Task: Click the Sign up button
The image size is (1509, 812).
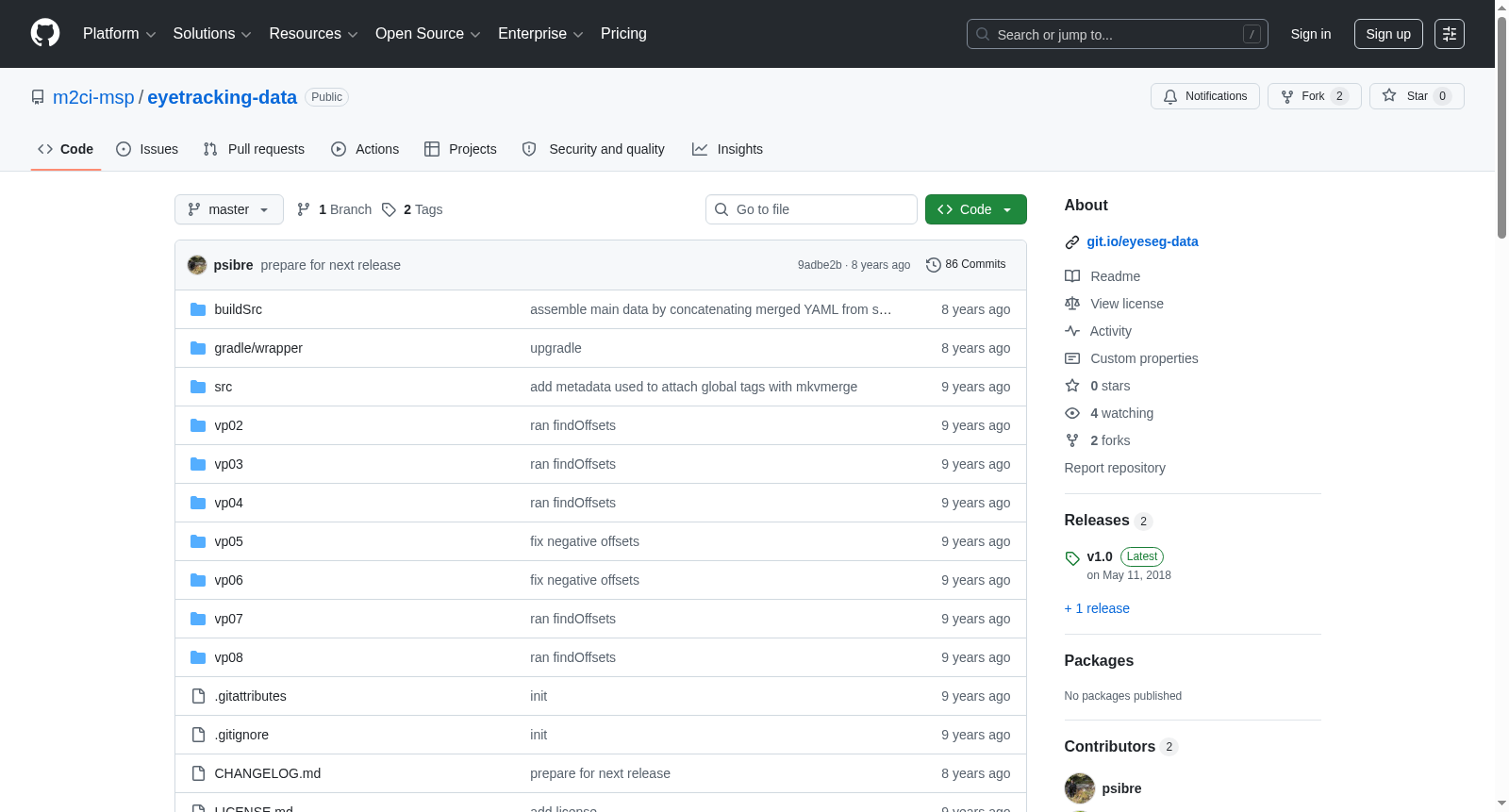Action: click(1388, 34)
